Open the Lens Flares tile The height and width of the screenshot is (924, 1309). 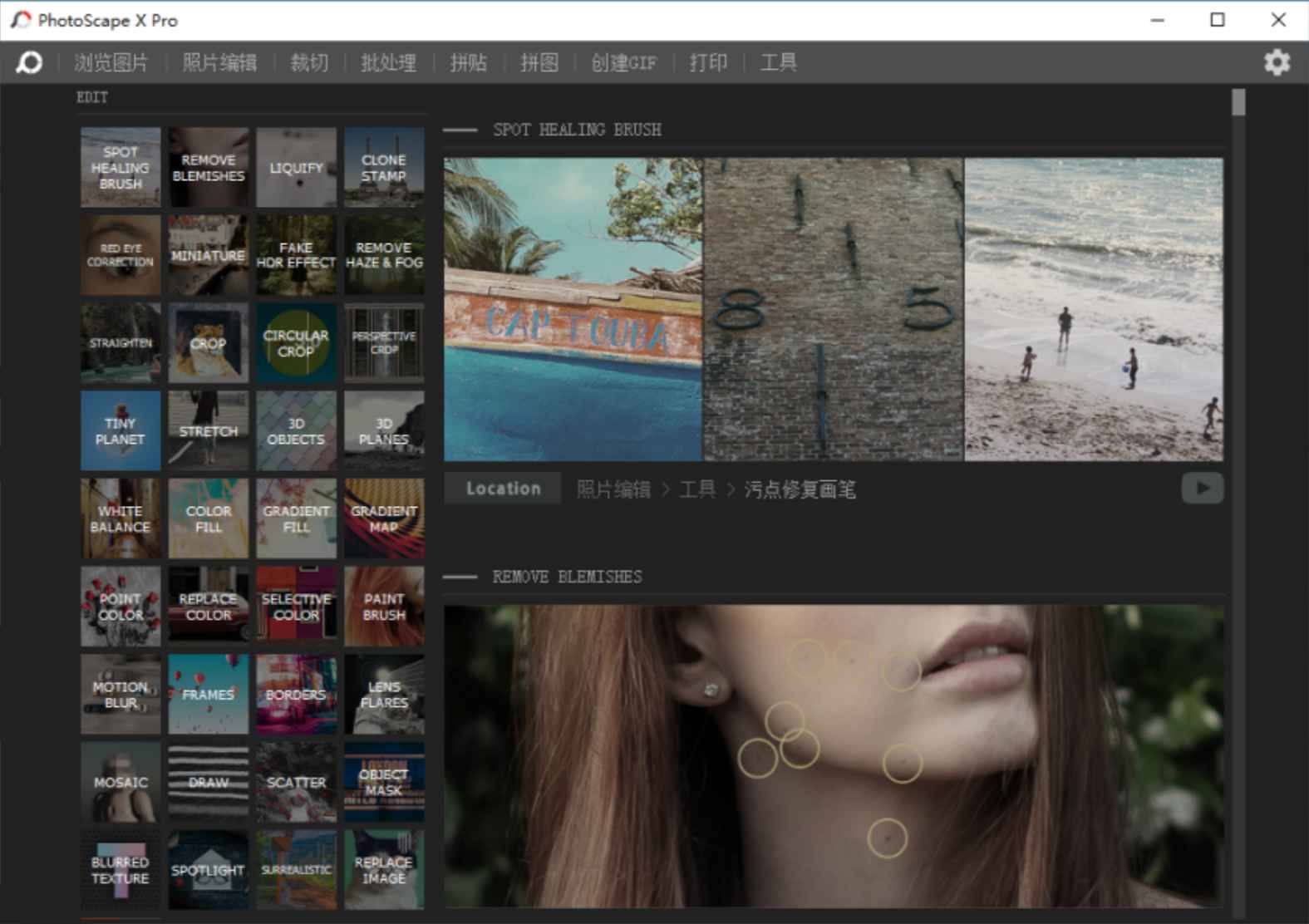(x=383, y=695)
